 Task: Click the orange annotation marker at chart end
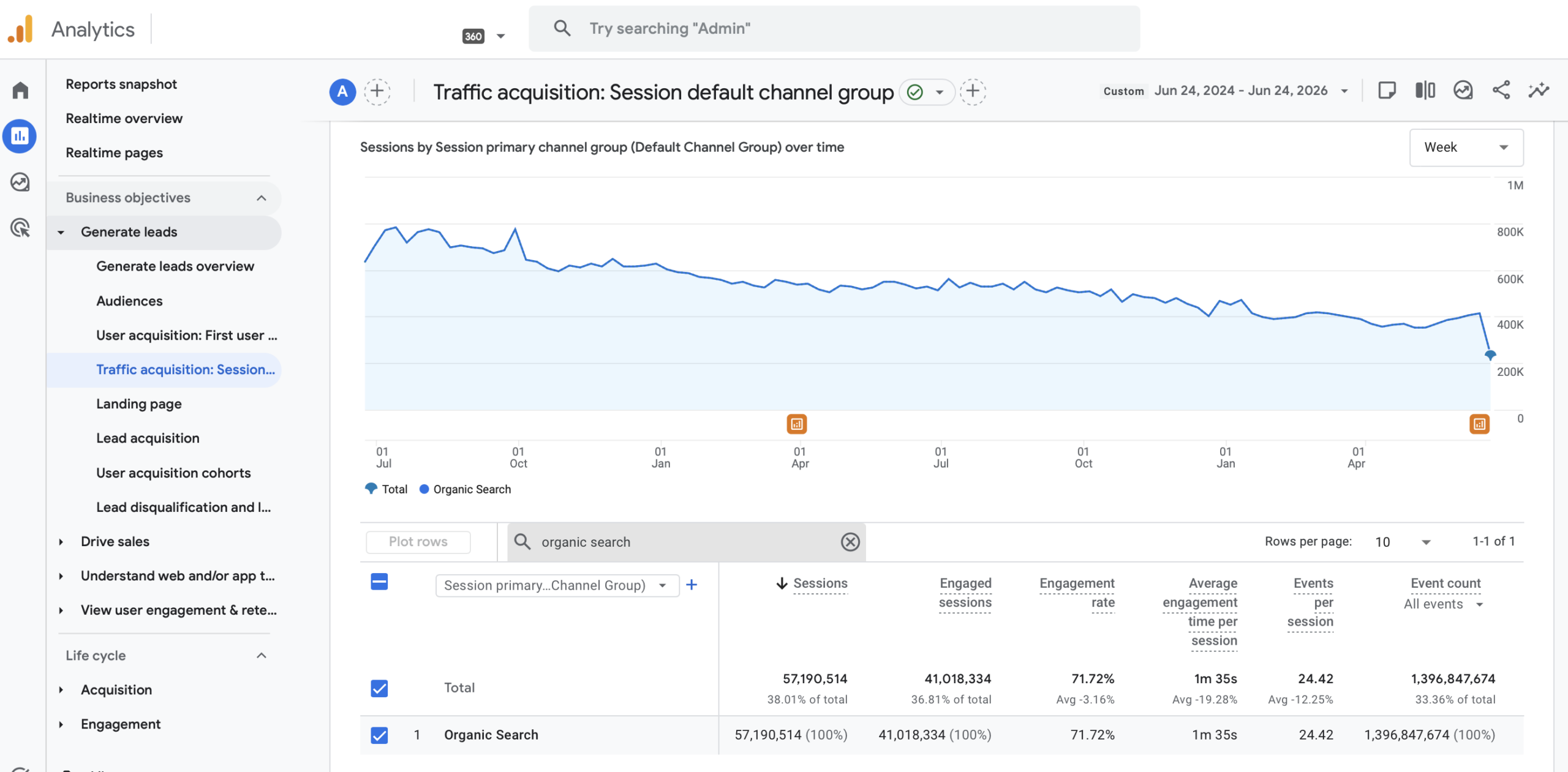pos(1480,424)
